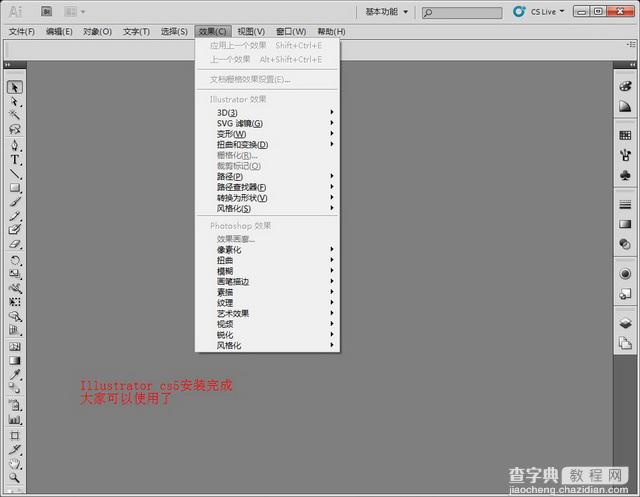
Task: Open the control bar options menu
Action: (x=631, y=44)
